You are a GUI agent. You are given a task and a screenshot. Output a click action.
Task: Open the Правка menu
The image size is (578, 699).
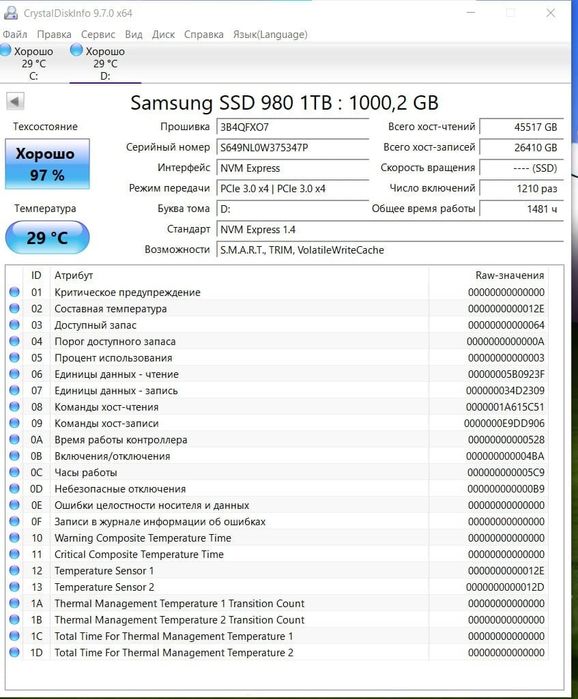click(x=54, y=34)
